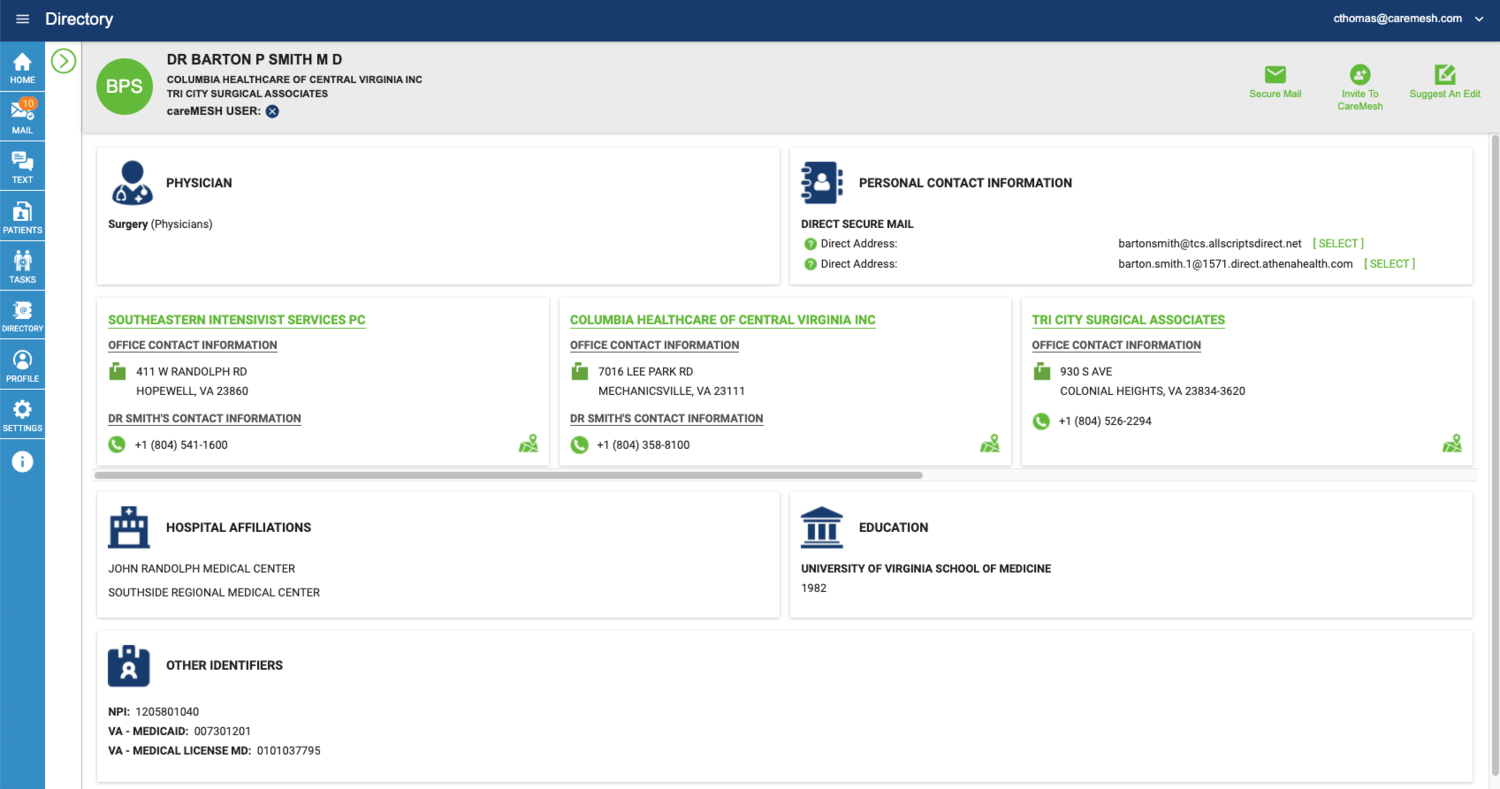Click phone icon for (804) 358-8100
1500x789 pixels.
coord(579,445)
